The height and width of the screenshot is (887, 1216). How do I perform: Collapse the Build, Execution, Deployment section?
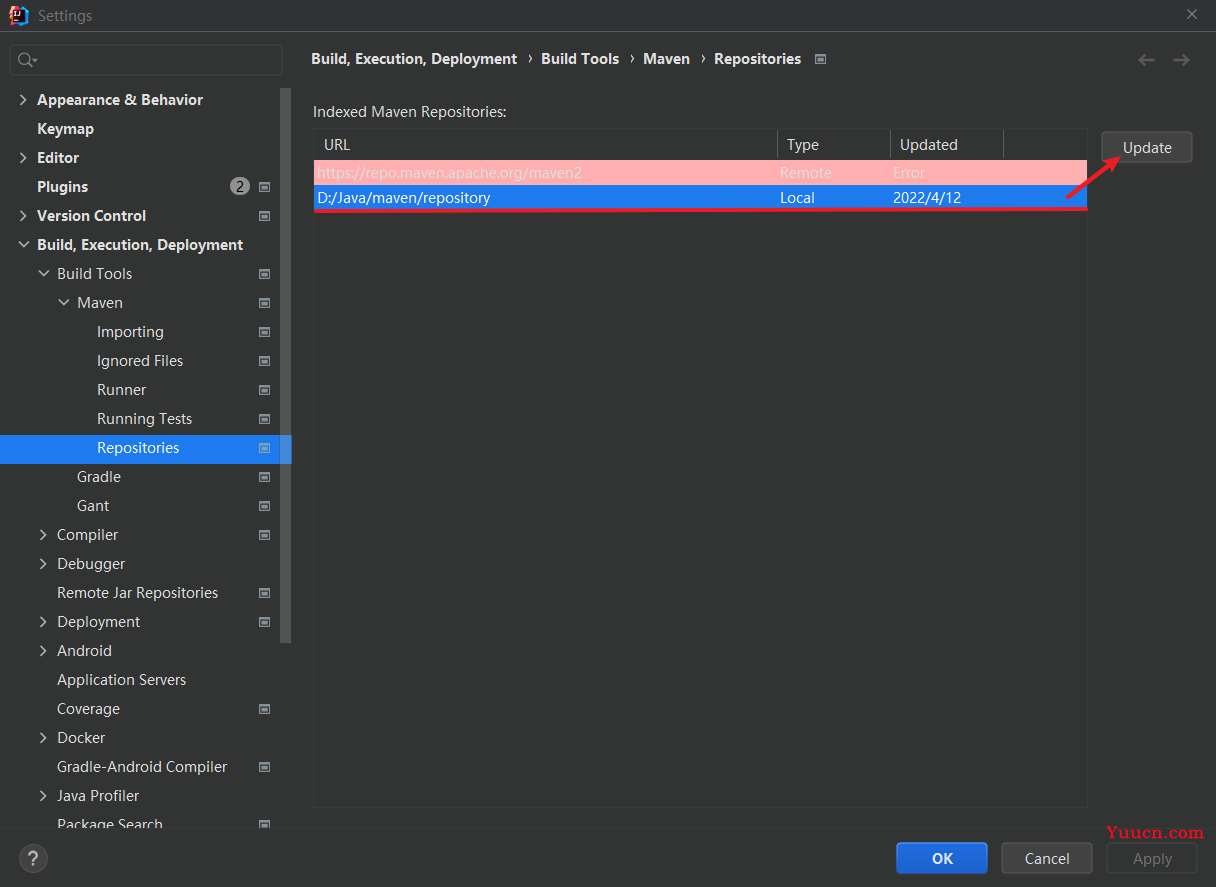(x=23, y=245)
